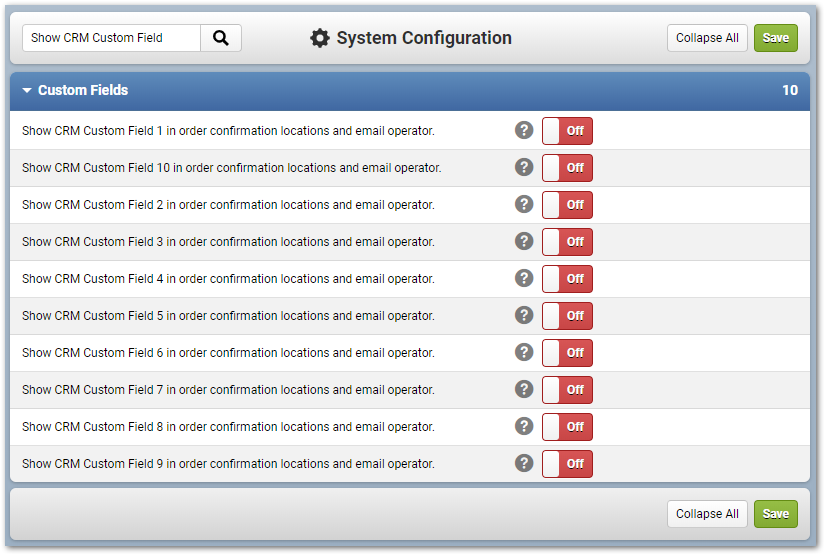Enable Show CRM Custom Field 2 switch
This screenshot has width=825, height=555.
[567, 205]
